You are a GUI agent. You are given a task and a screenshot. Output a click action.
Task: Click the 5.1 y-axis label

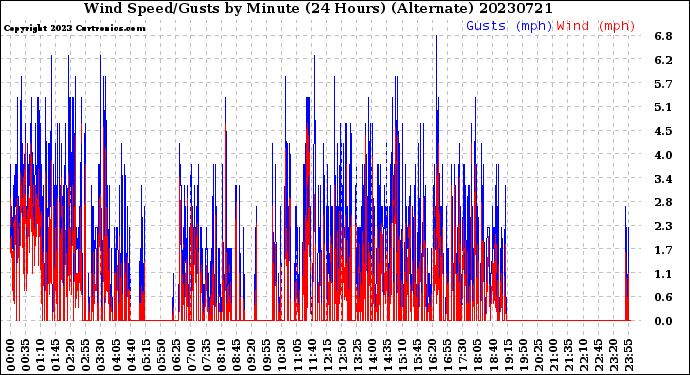663,107
